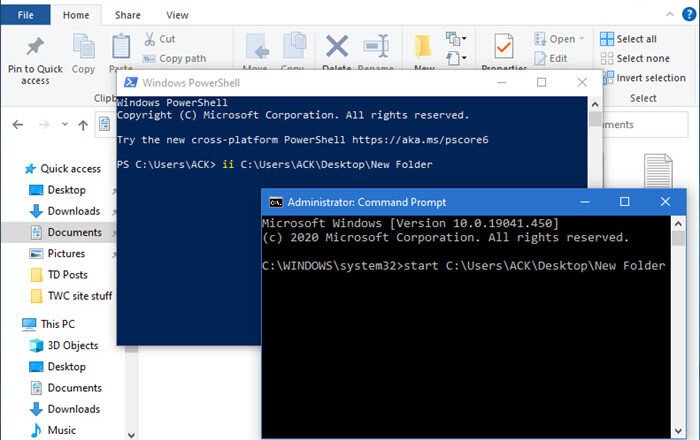Close the Windows PowerShell window
700x440 pixels.
pos(582,83)
